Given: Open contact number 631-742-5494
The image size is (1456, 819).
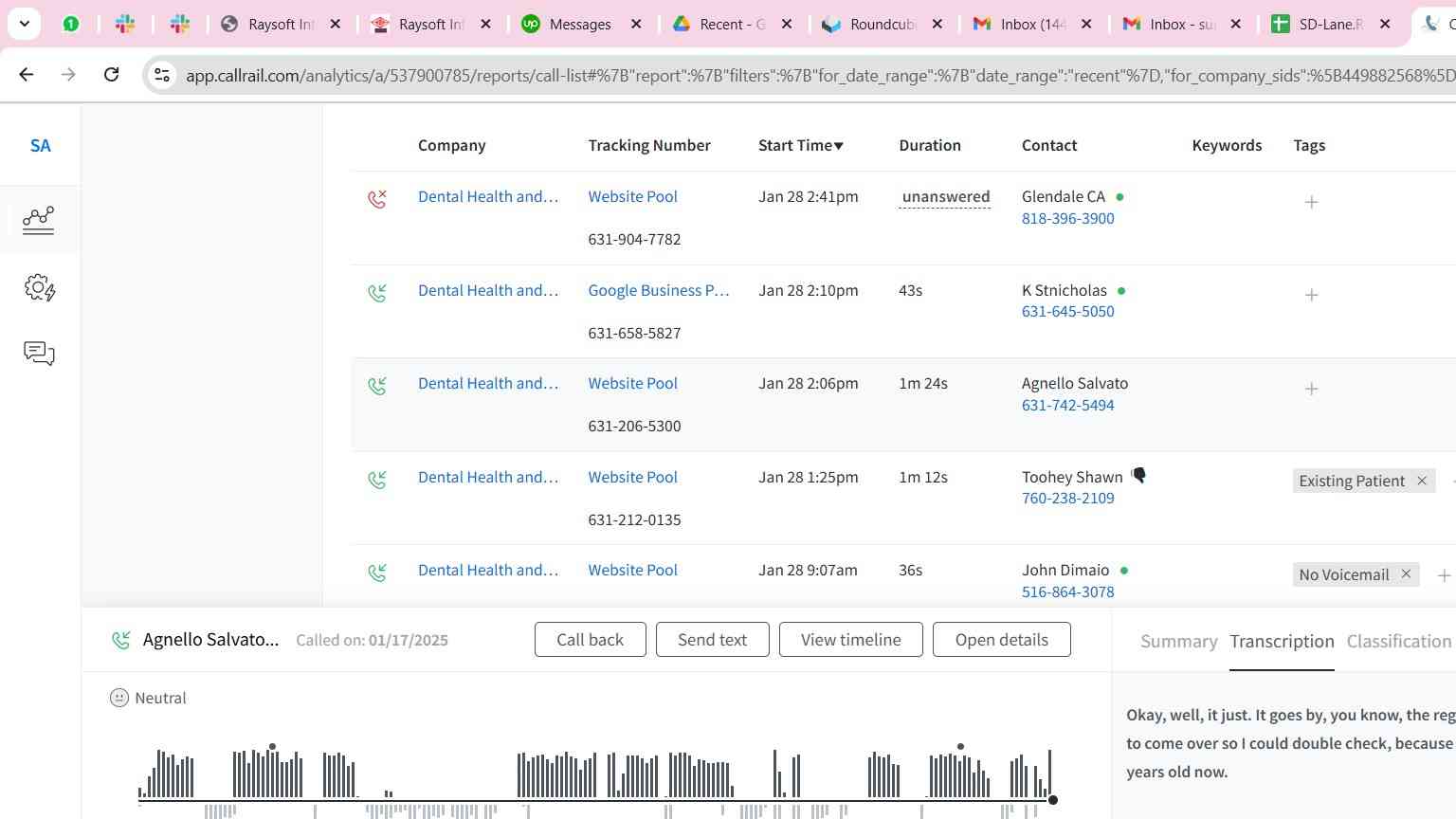Looking at the screenshot, I should pyautogui.click(x=1067, y=405).
